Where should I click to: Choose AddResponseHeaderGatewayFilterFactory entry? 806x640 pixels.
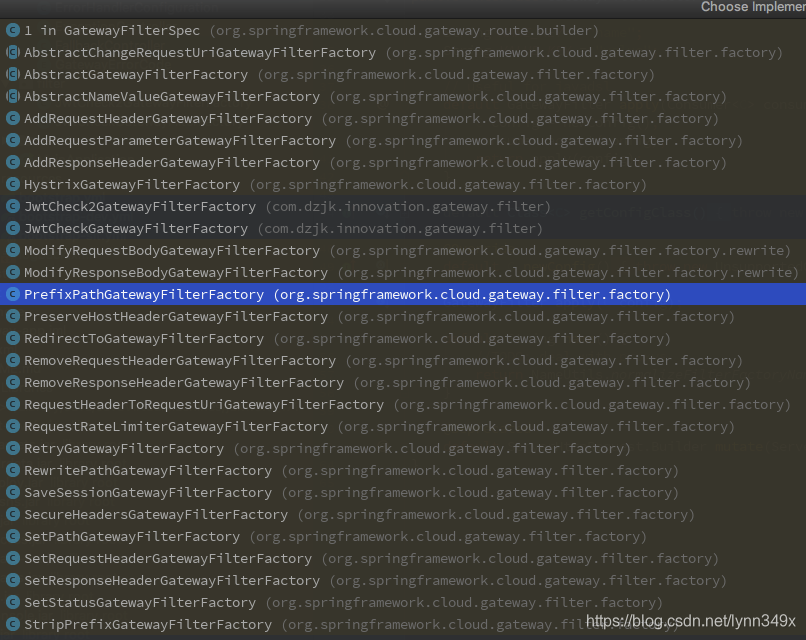click(403, 162)
